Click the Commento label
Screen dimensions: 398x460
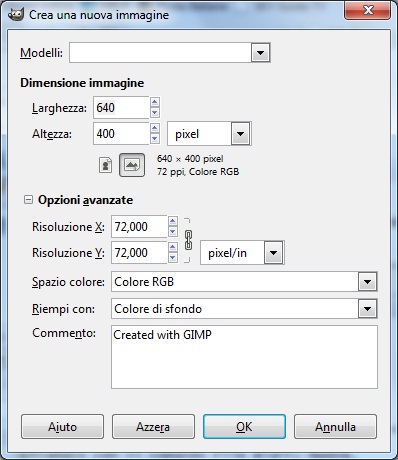[x=64, y=333]
